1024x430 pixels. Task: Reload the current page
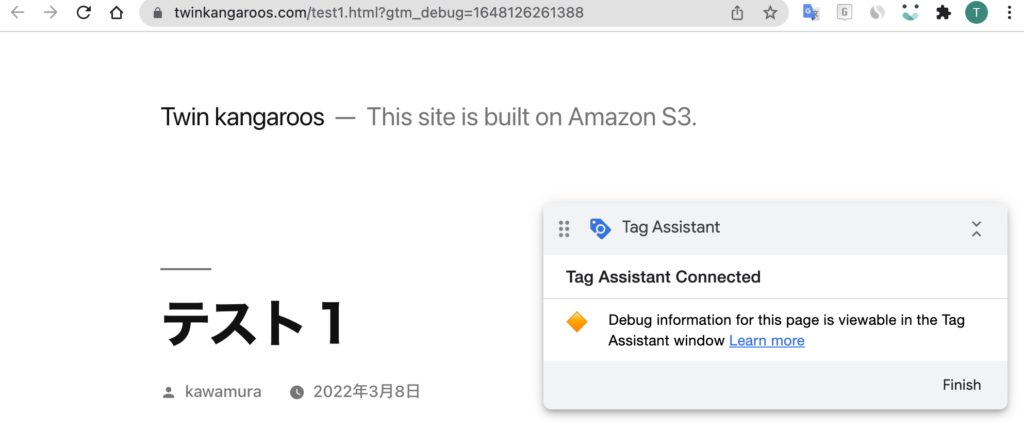pos(84,12)
